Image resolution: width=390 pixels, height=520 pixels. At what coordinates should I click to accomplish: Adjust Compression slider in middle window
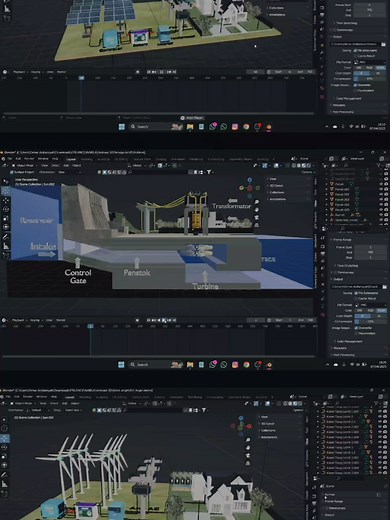tap(370, 322)
